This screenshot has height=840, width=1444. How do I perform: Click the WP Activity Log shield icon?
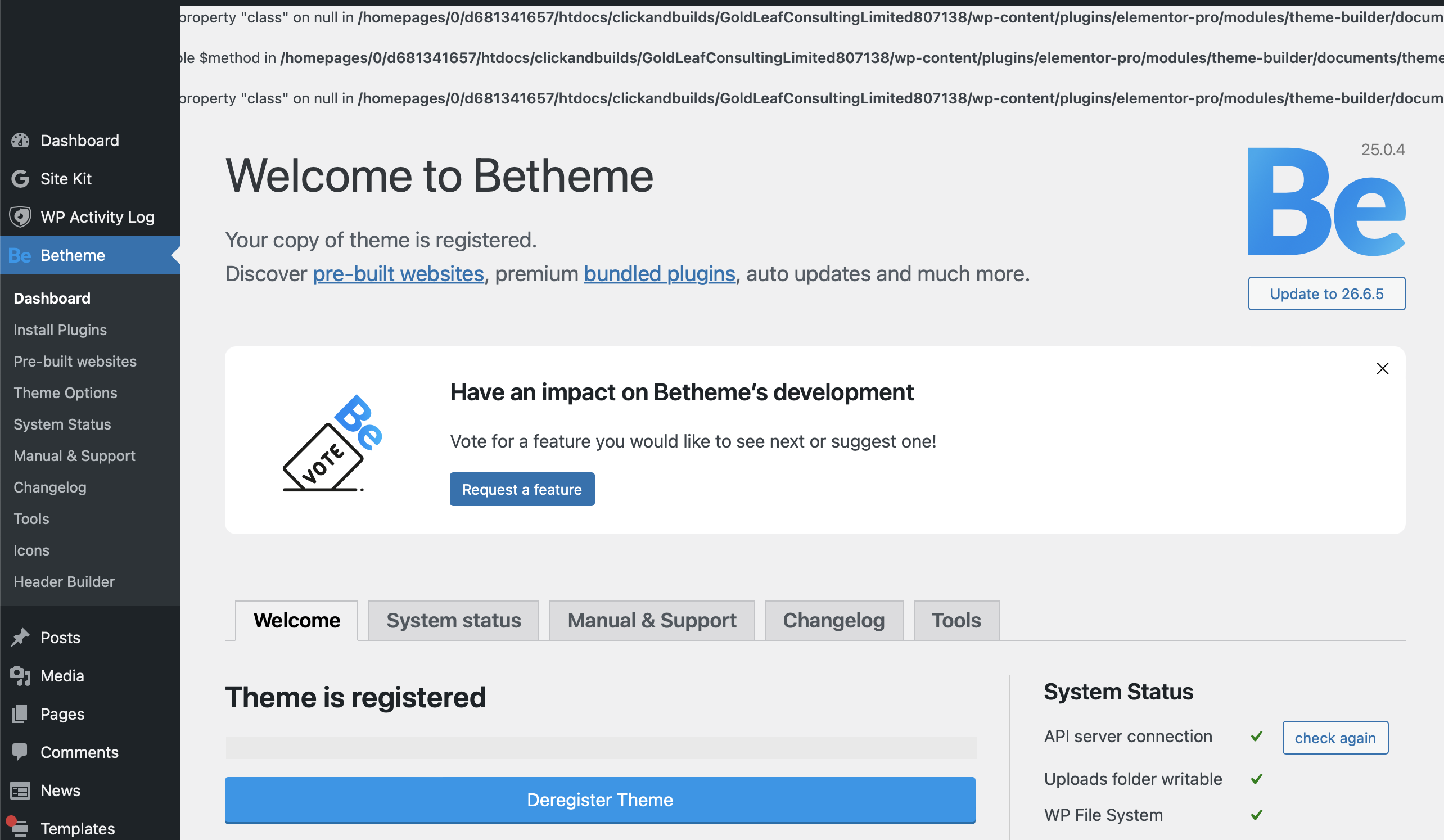coord(20,217)
